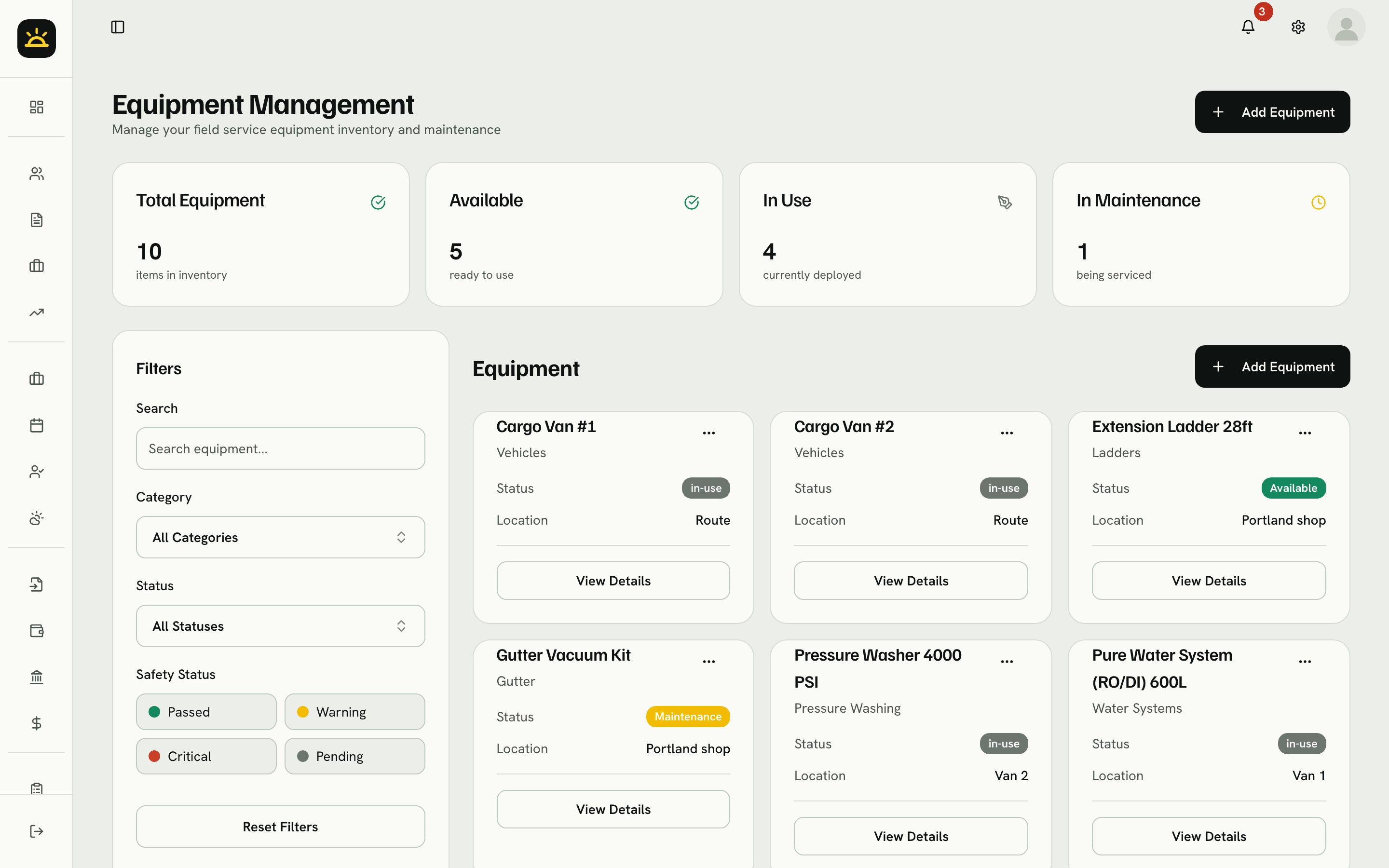Viewport: 1389px width, 868px height.
Task: Open the people sidebar icon
Action: 36,174
